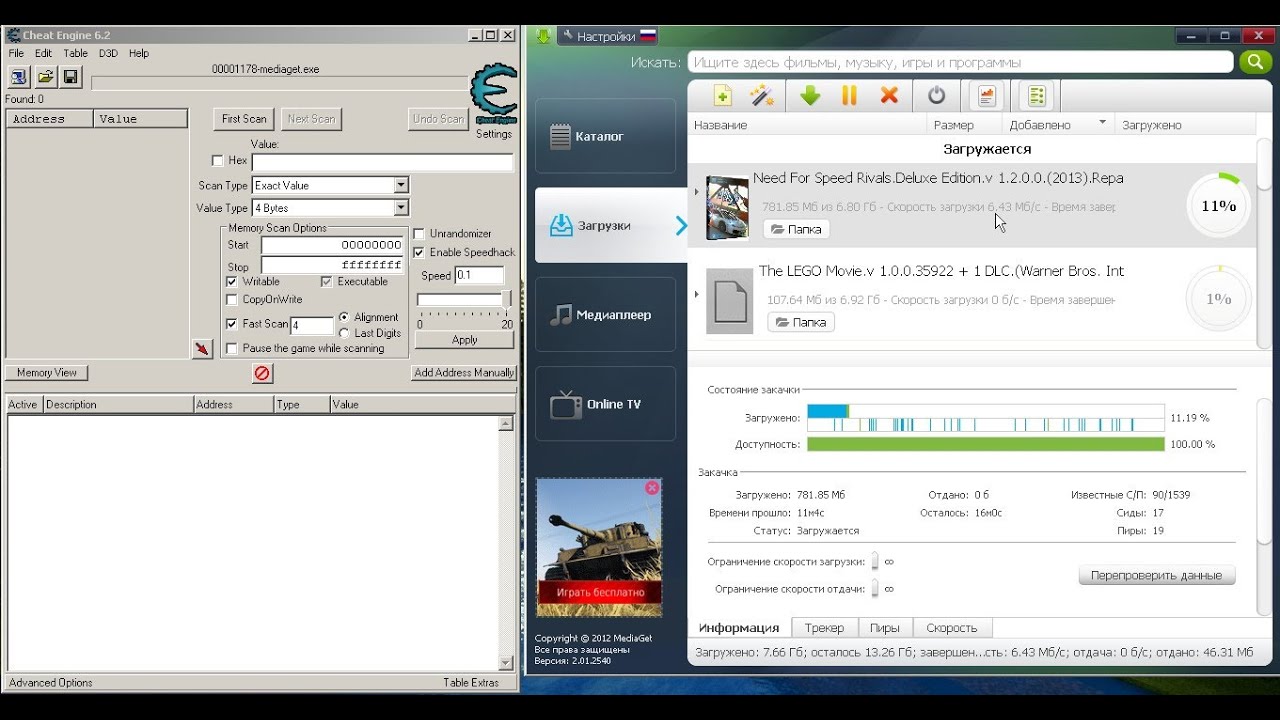Image resolution: width=1280 pixels, height=720 pixels.
Task: Click First Scan button
Action: [x=244, y=119]
